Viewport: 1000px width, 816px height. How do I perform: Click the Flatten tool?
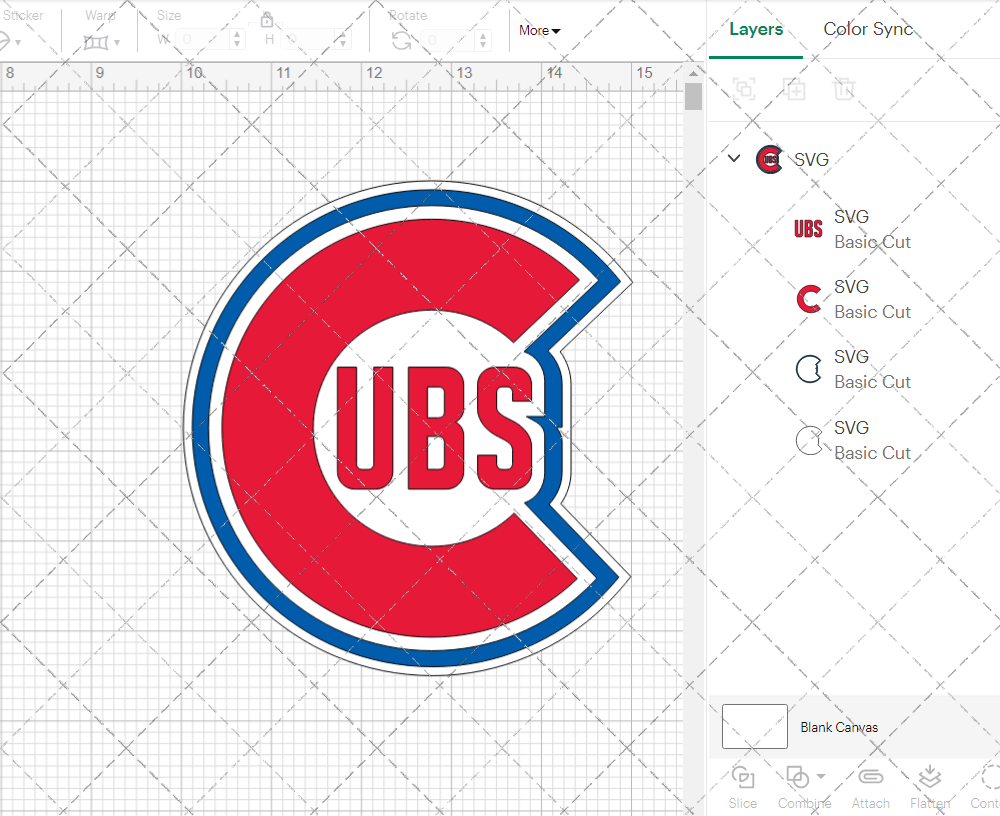930,787
